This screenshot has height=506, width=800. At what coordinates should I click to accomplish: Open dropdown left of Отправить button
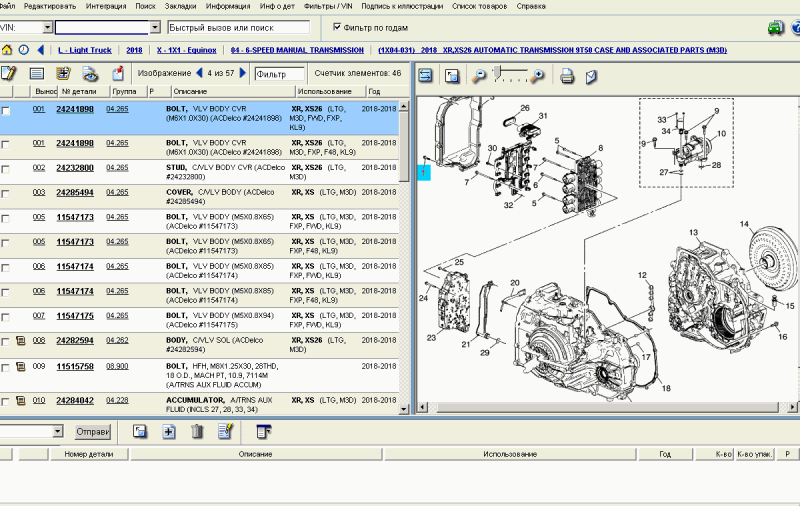58,432
